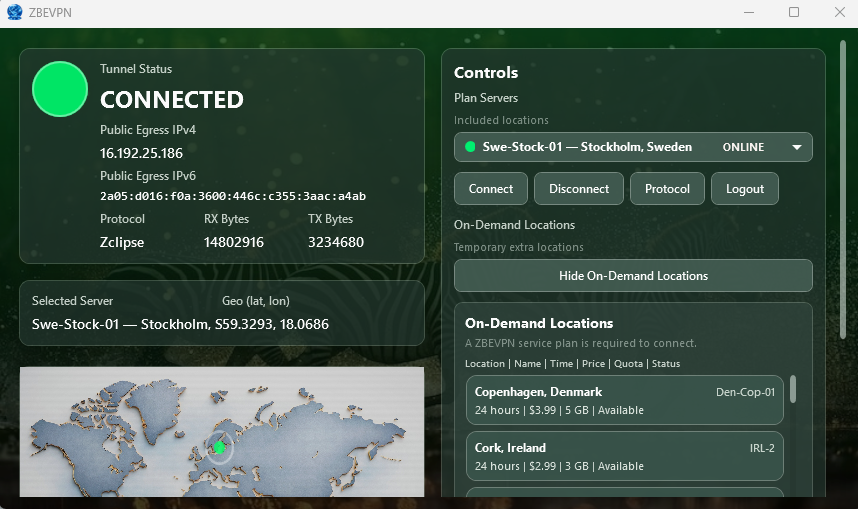
Task: Click the Tunnel Status label
Action: [x=136, y=69]
